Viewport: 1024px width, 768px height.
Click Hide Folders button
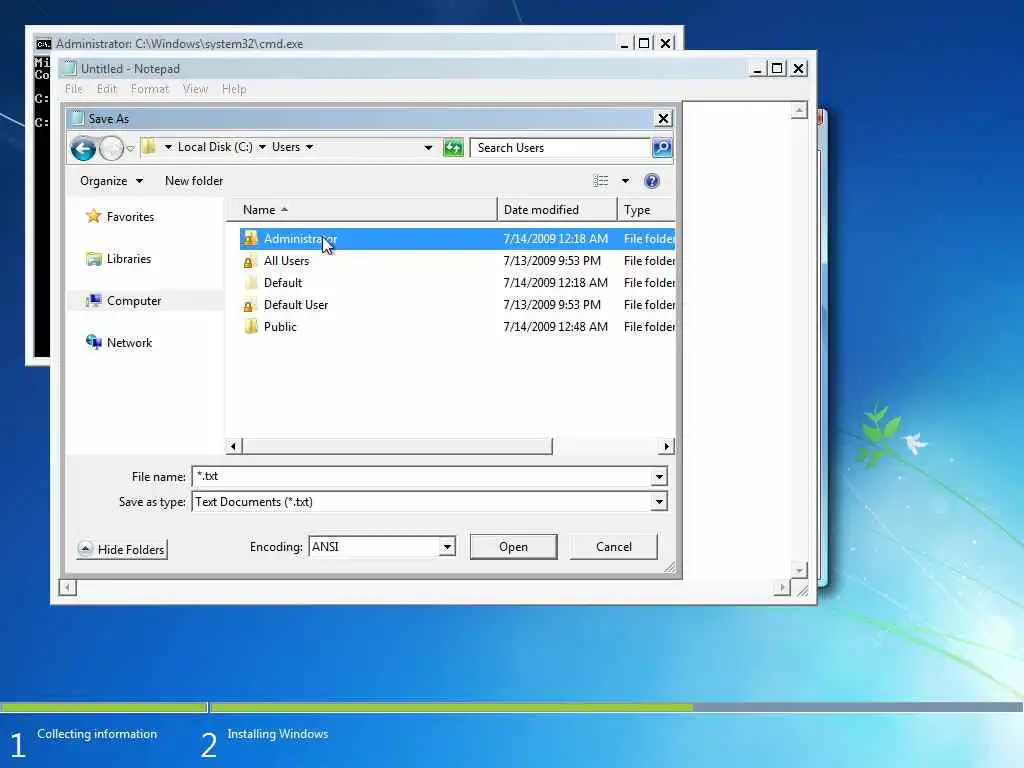click(x=122, y=549)
